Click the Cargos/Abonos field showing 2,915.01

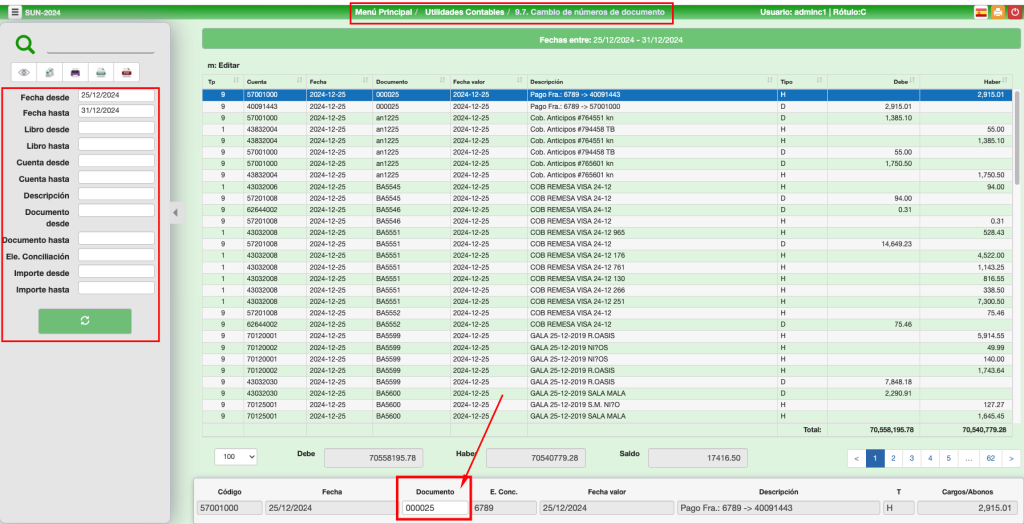967,508
